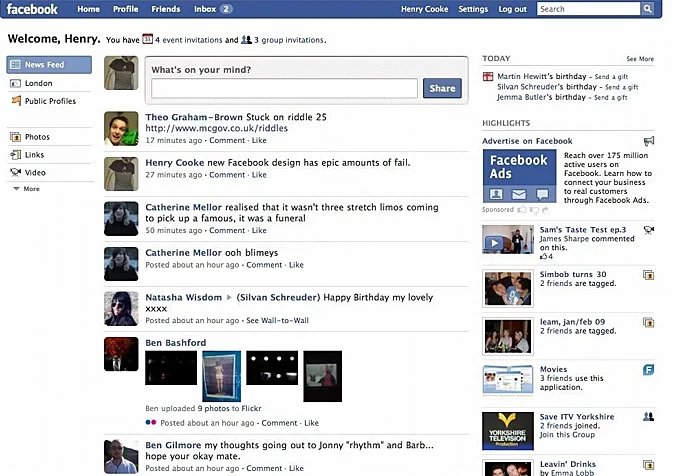Open the Movies application thumbnail
The width and height of the screenshot is (680, 476).
pyautogui.click(x=508, y=380)
